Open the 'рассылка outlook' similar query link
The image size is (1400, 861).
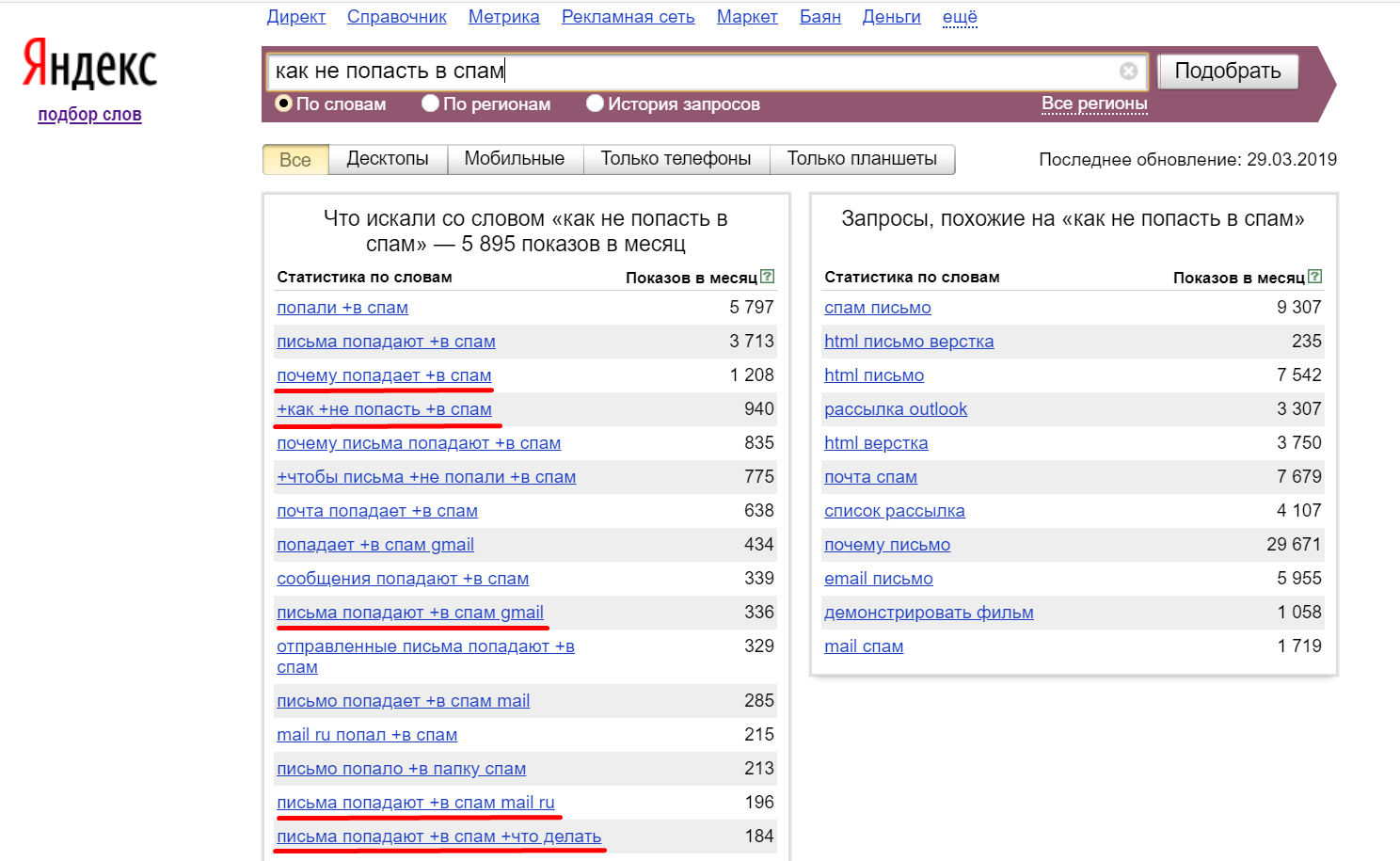[896, 409]
